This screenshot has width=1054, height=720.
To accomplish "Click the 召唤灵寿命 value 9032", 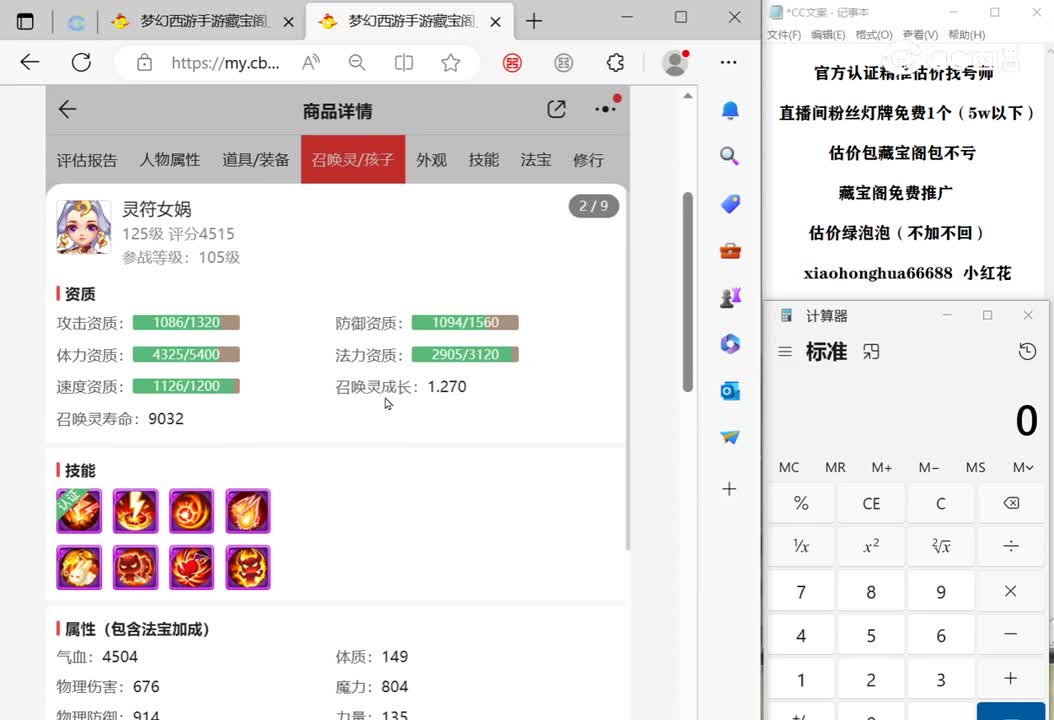I will pyautogui.click(x=165, y=419).
